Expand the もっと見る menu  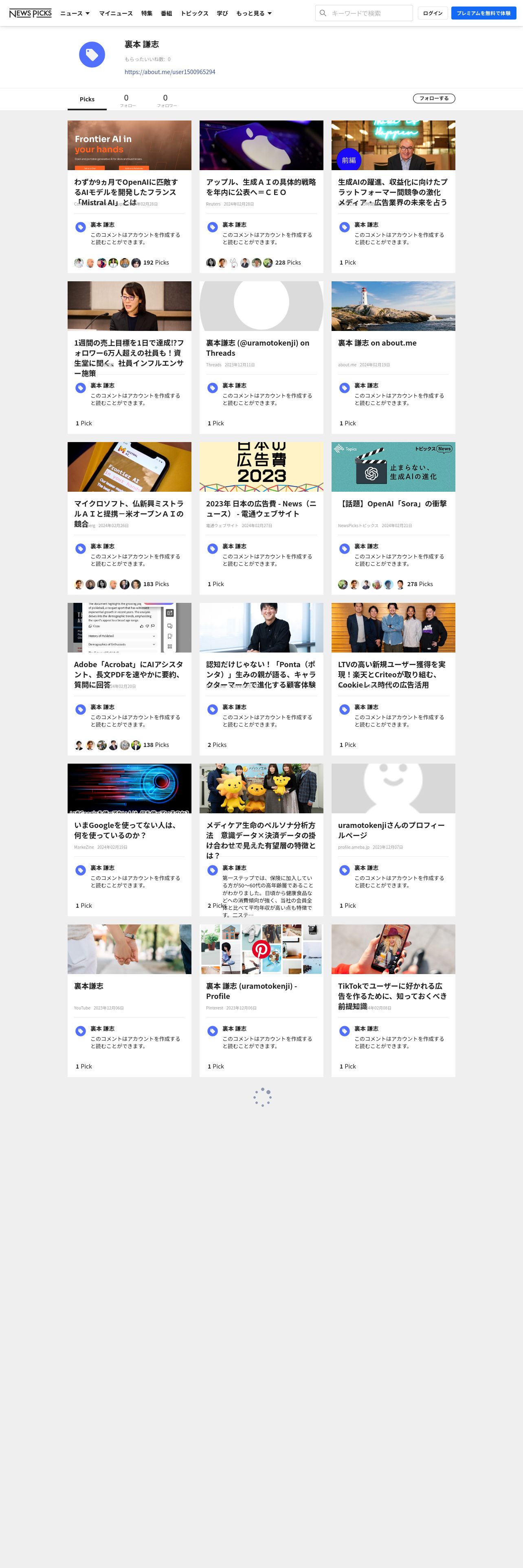[x=254, y=13]
